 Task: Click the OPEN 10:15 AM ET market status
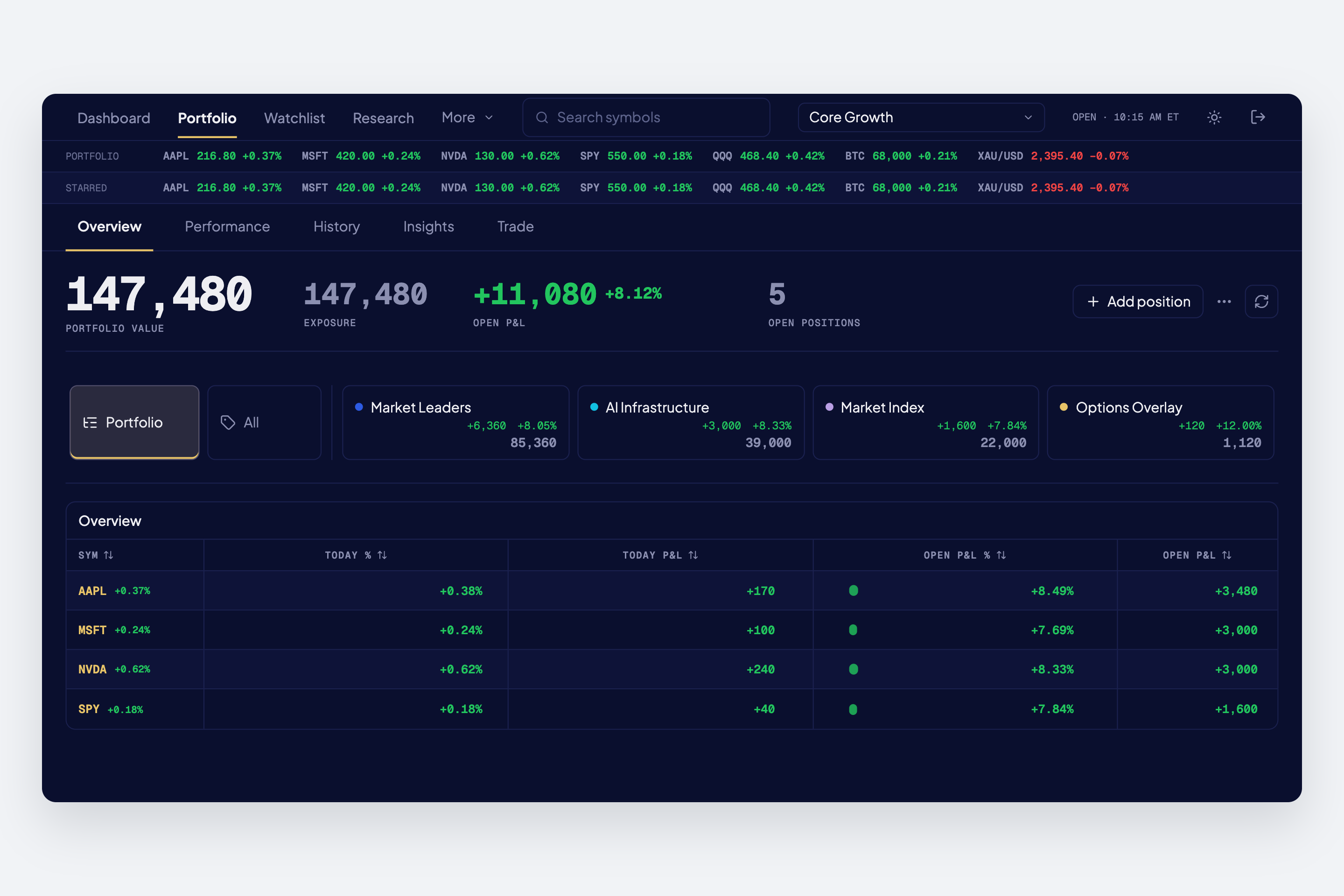pos(1125,117)
